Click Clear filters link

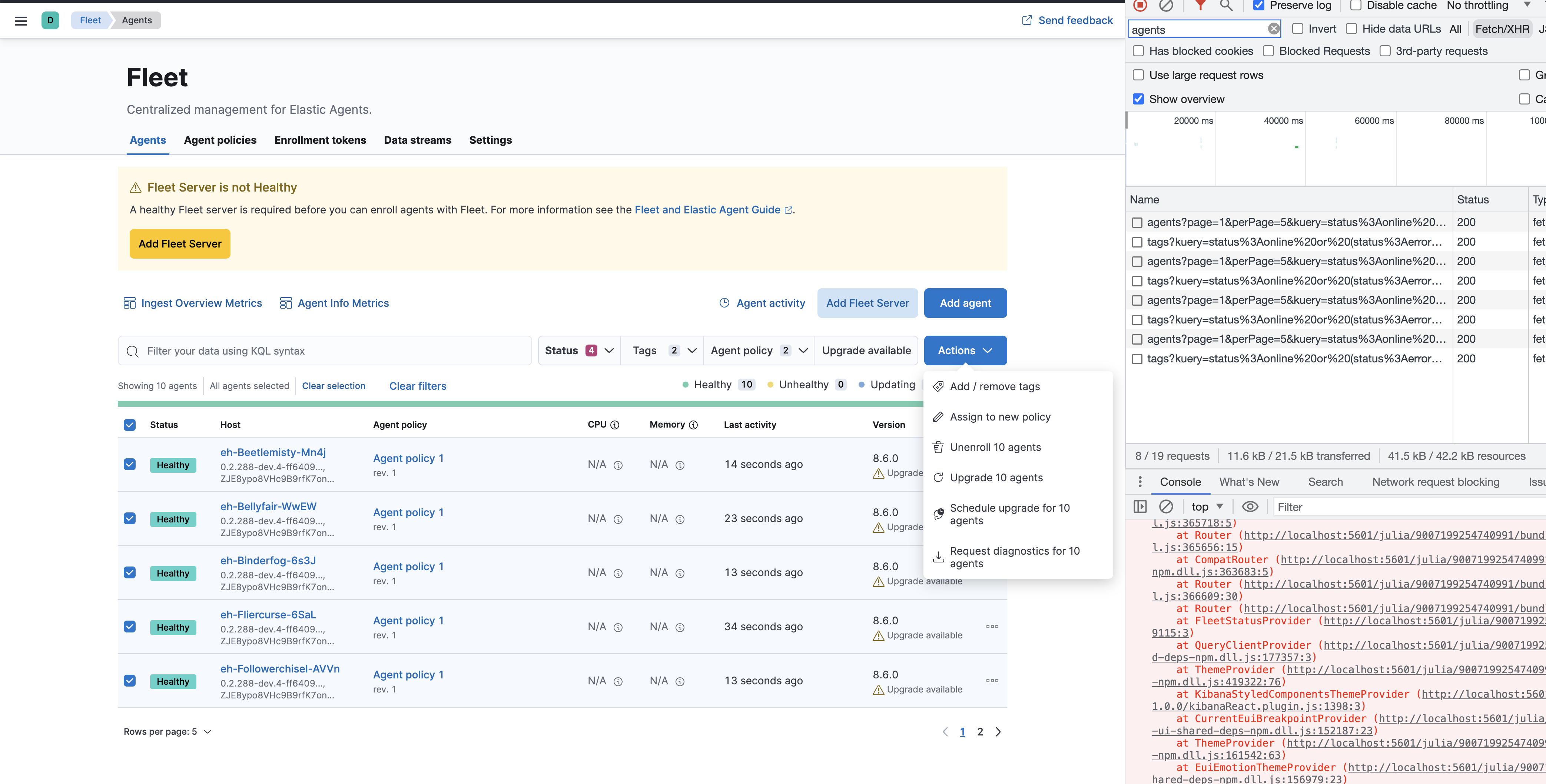pyautogui.click(x=418, y=386)
